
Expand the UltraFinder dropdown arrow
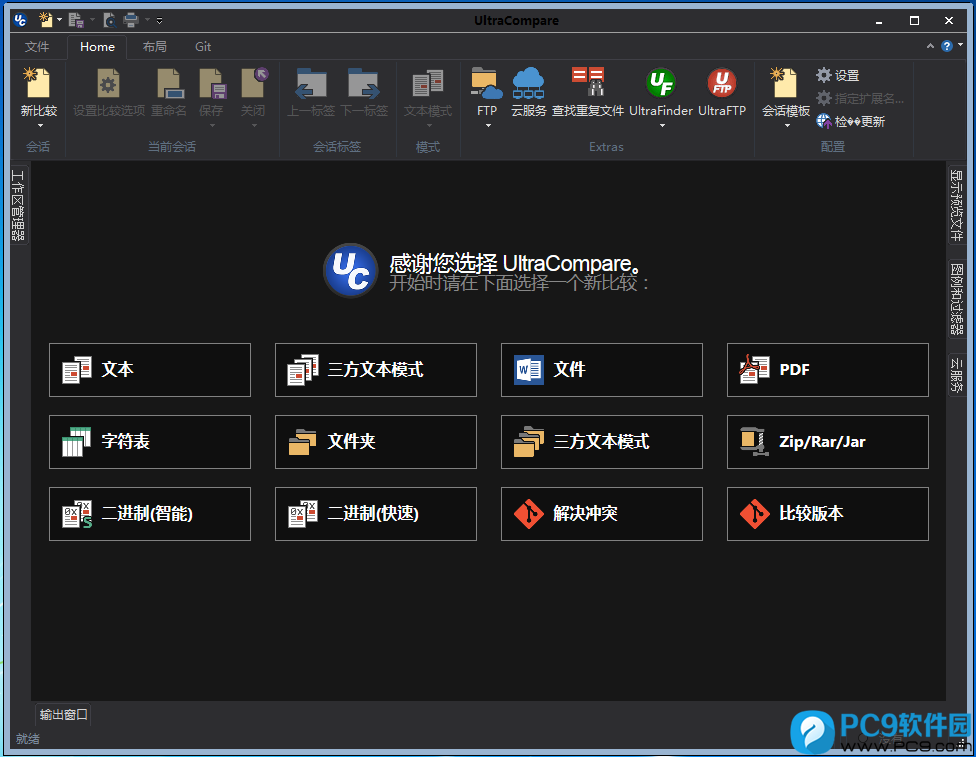point(662,126)
